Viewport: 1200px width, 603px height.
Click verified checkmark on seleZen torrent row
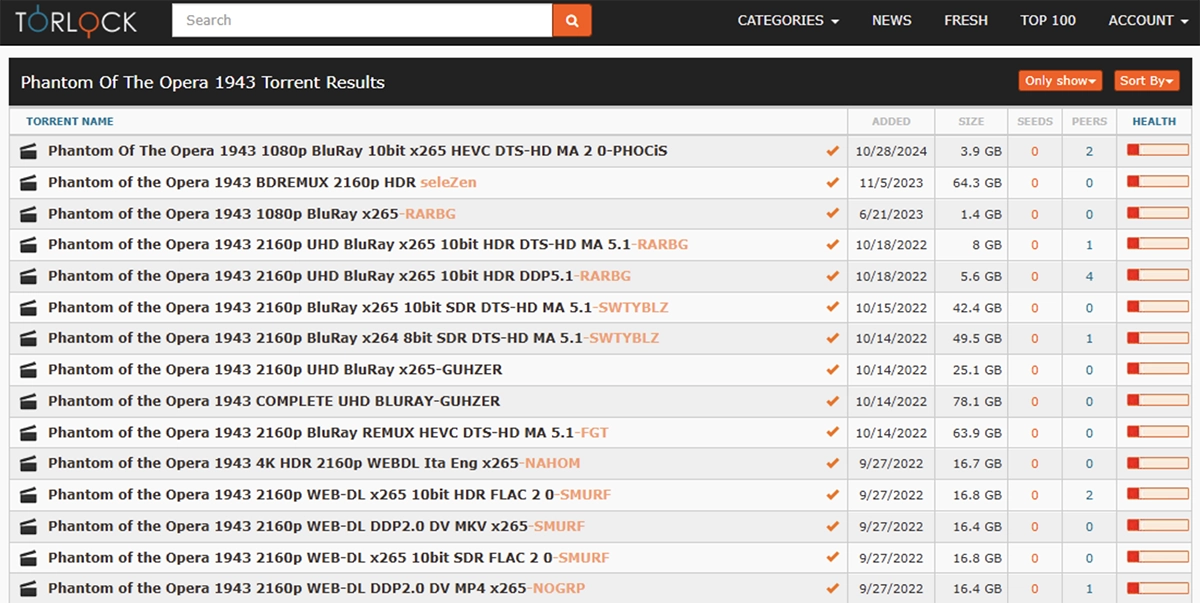832,182
